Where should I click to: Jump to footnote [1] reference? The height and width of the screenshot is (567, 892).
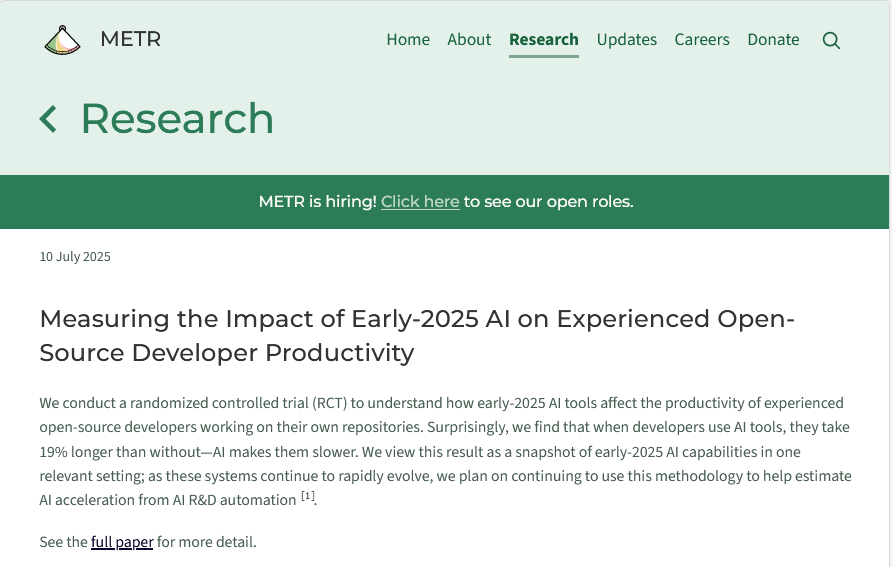tap(307, 496)
